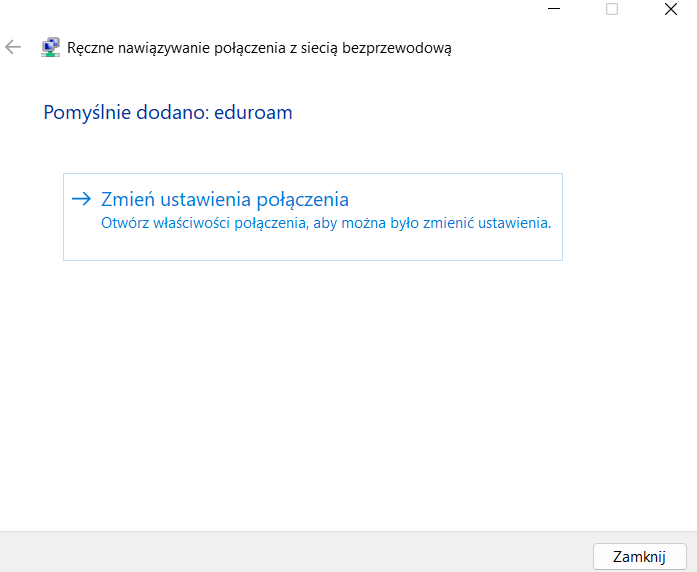
Task: Click the wireless network wizard icon
Action: pos(50,47)
